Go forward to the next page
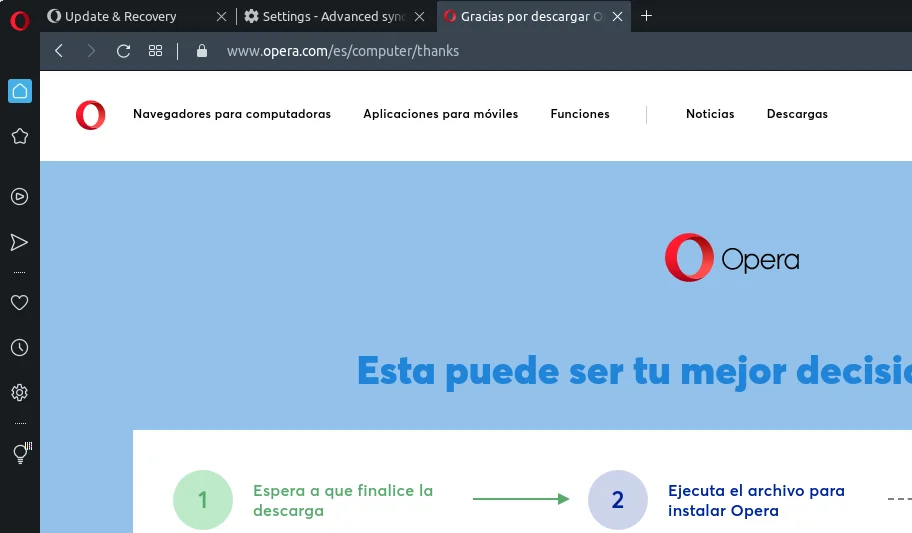Image resolution: width=912 pixels, height=533 pixels. pos(91,51)
